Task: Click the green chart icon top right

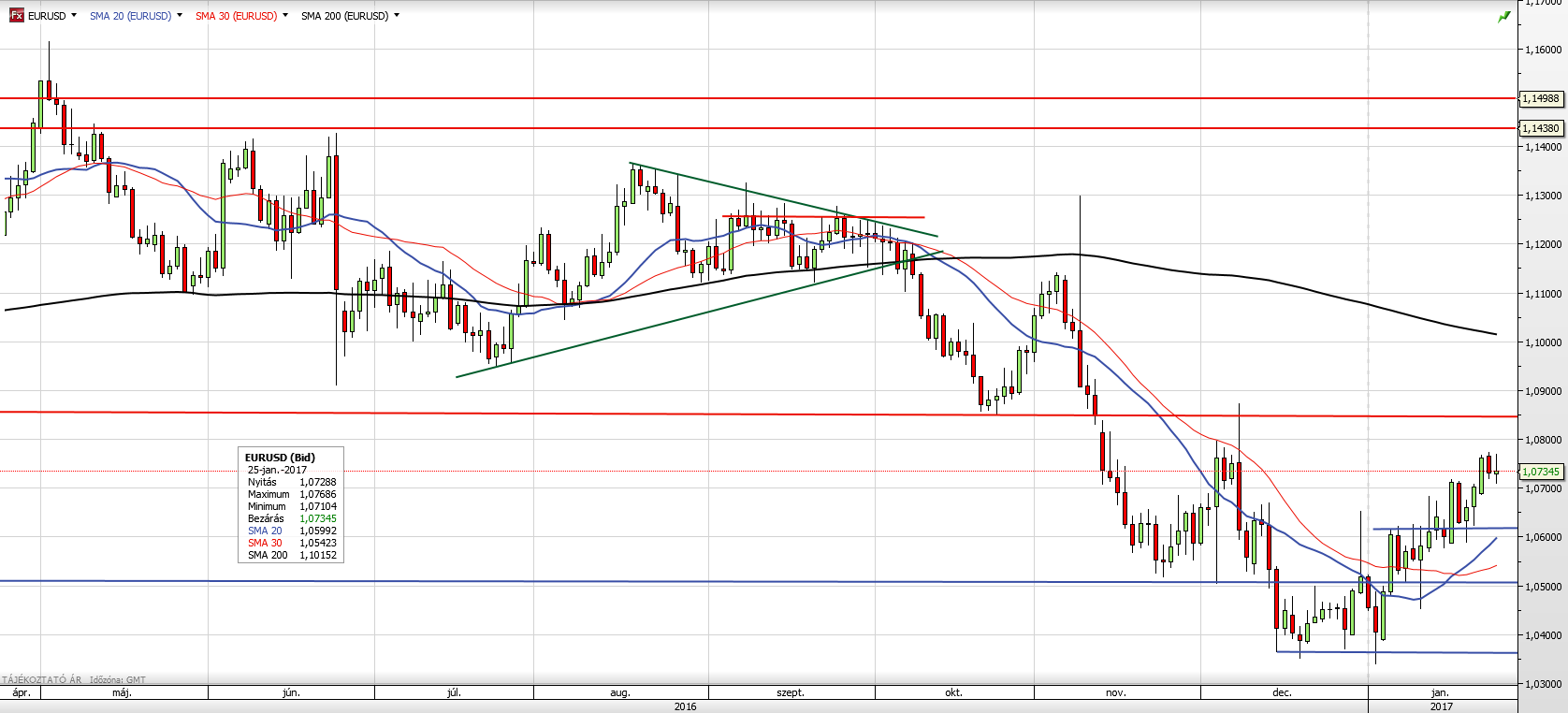Action: pyautogui.click(x=1504, y=17)
